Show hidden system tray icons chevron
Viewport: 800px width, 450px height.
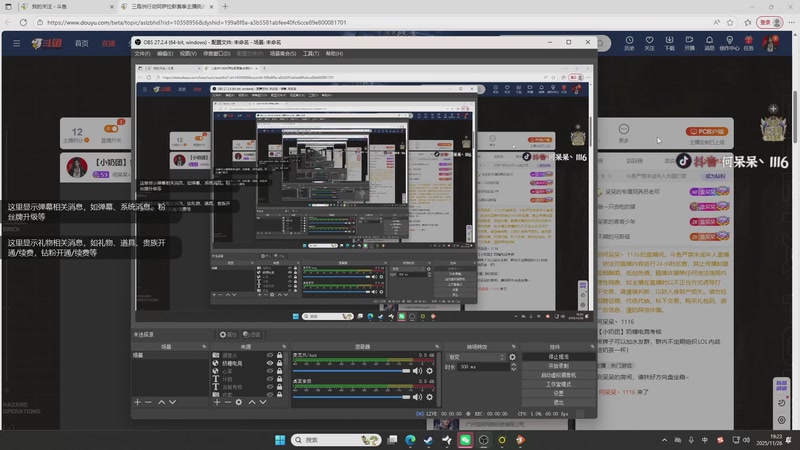pos(664,440)
